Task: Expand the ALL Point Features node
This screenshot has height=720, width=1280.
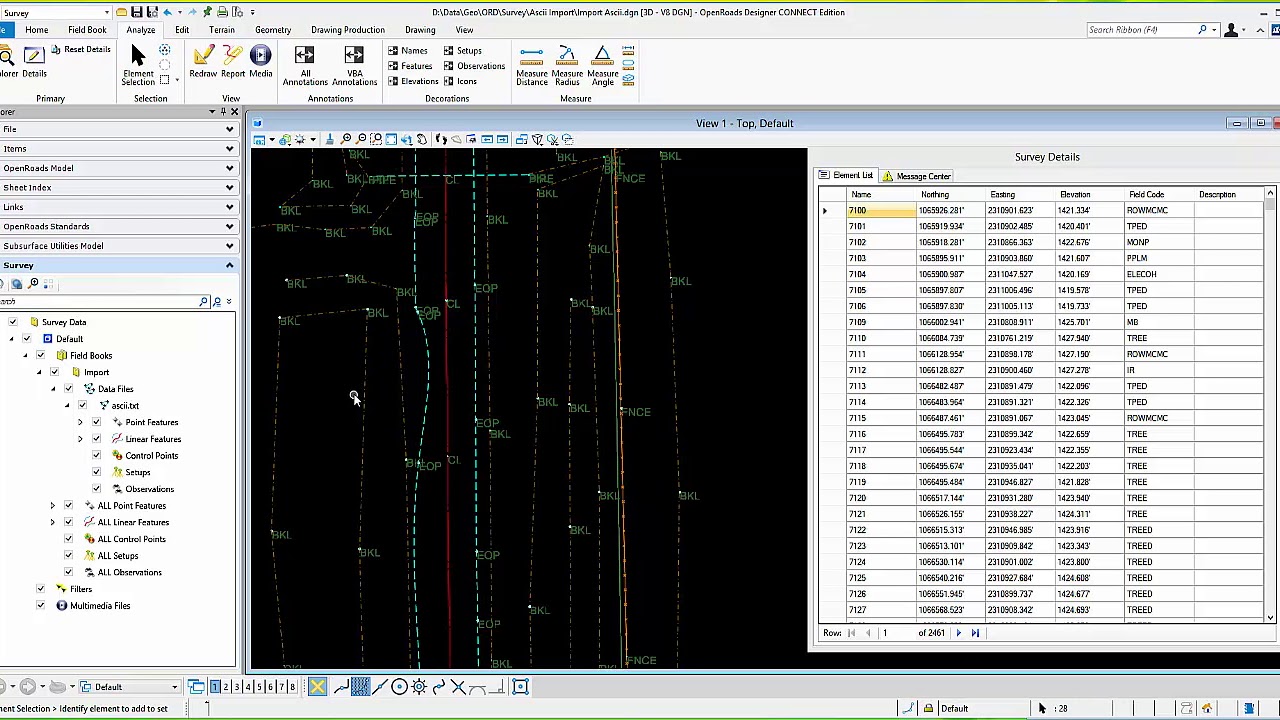Action: [x=52, y=506]
